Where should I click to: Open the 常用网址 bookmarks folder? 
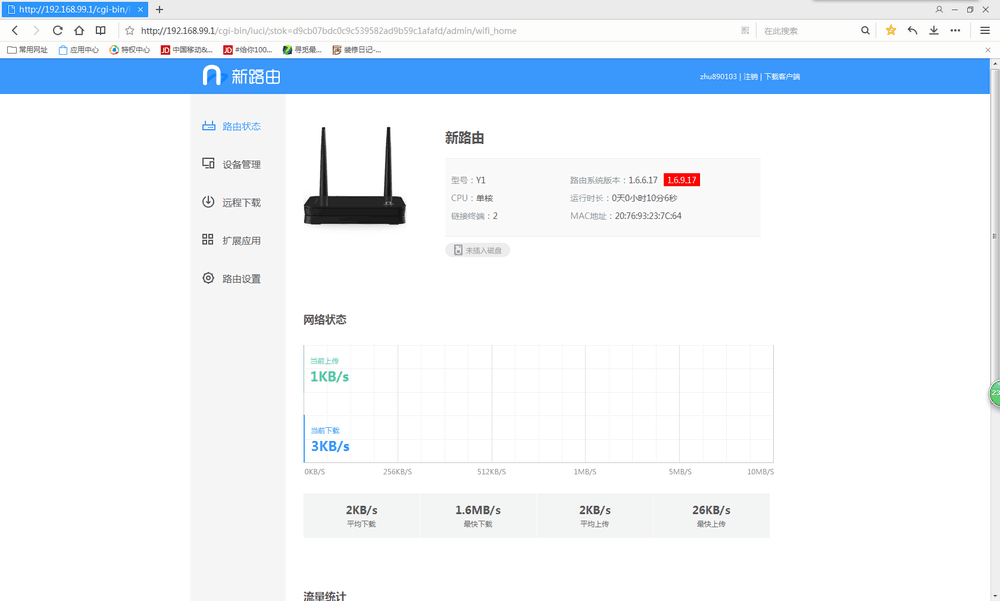pos(27,50)
